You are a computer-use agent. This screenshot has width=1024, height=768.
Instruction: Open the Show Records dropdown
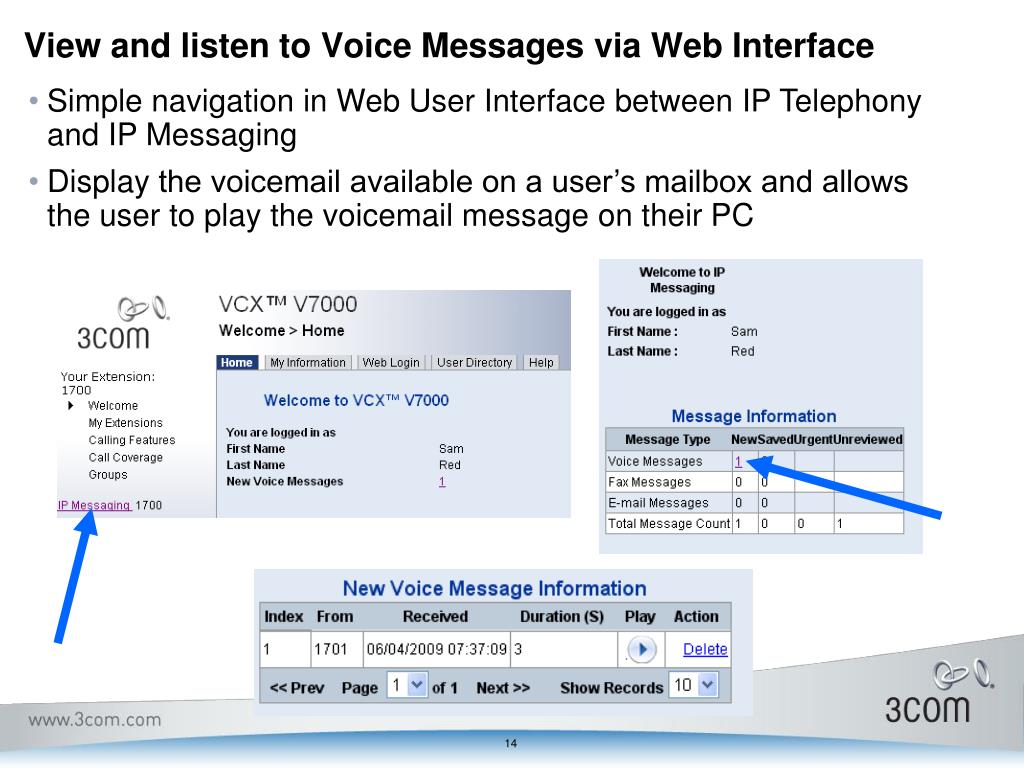[x=694, y=686]
